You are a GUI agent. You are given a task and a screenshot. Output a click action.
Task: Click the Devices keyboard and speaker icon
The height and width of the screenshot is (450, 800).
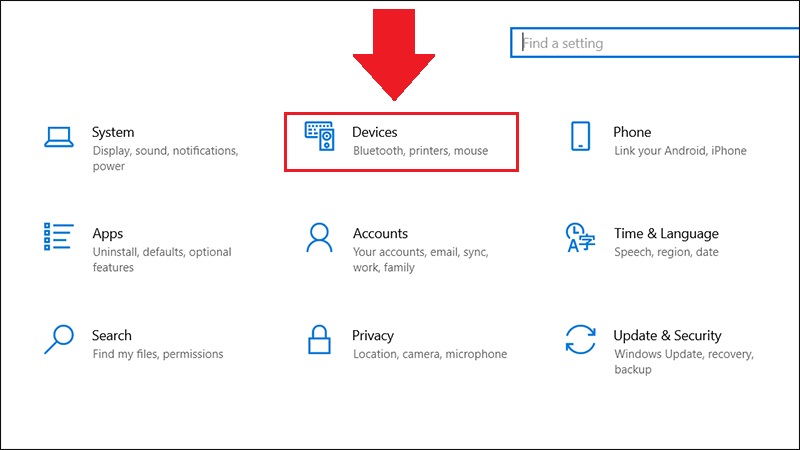(x=320, y=136)
